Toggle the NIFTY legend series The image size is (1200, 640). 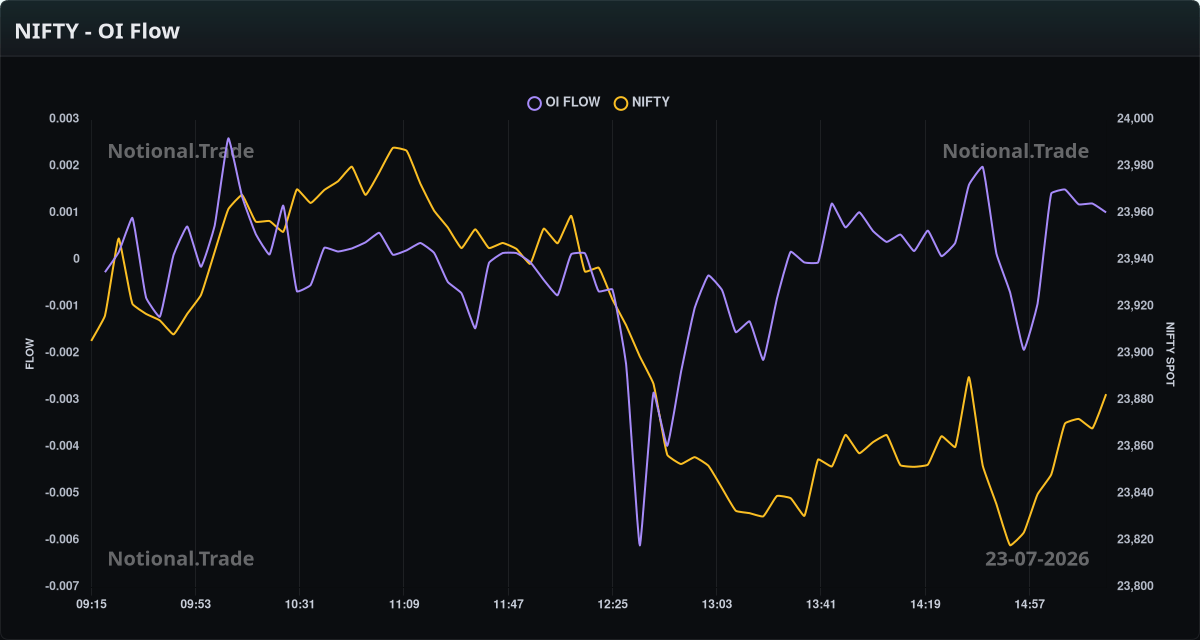(642, 102)
